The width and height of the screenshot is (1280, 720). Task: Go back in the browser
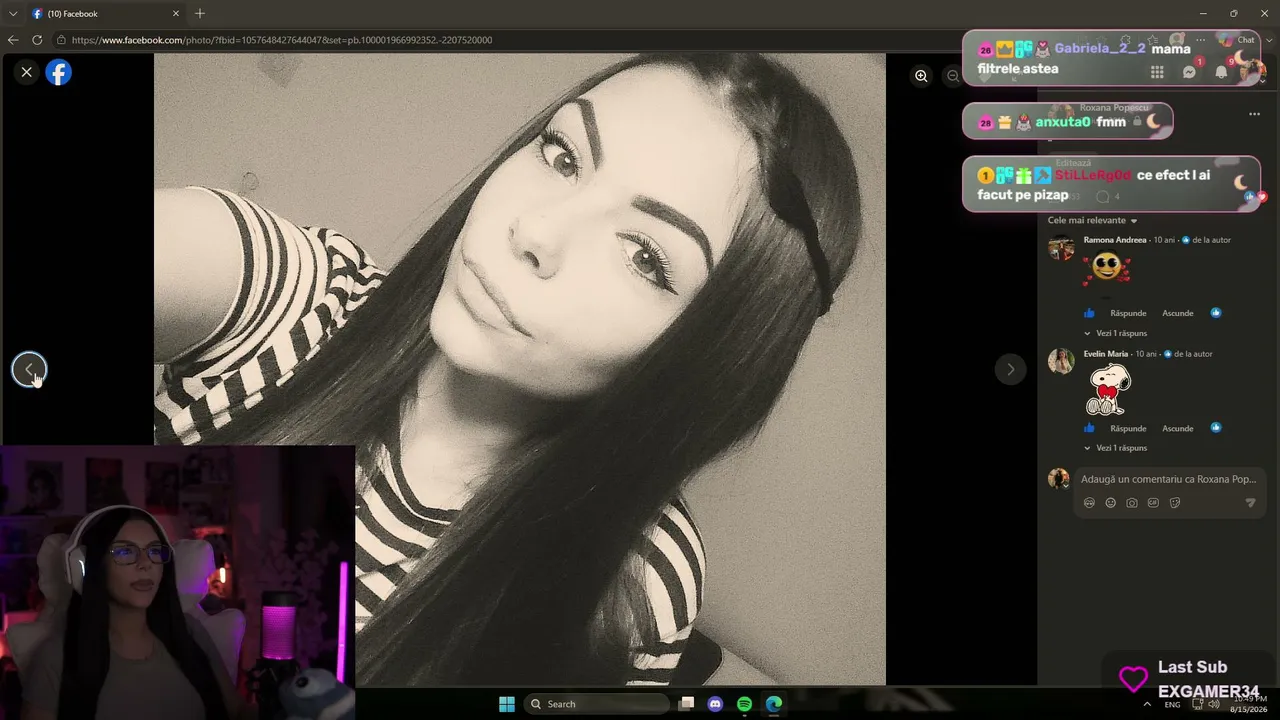[13, 40]
